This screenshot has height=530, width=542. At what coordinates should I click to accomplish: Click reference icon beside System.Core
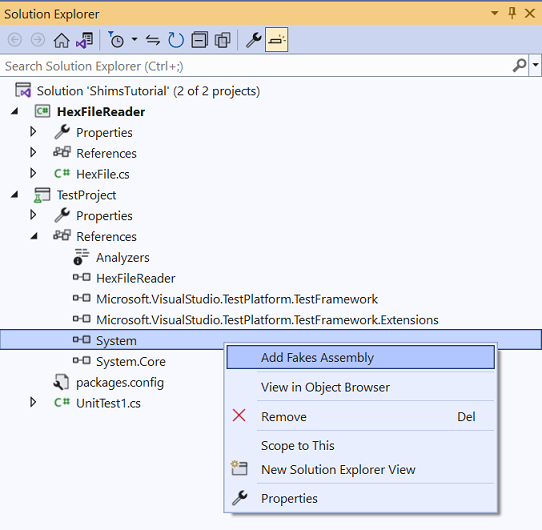tap(82, 361)
